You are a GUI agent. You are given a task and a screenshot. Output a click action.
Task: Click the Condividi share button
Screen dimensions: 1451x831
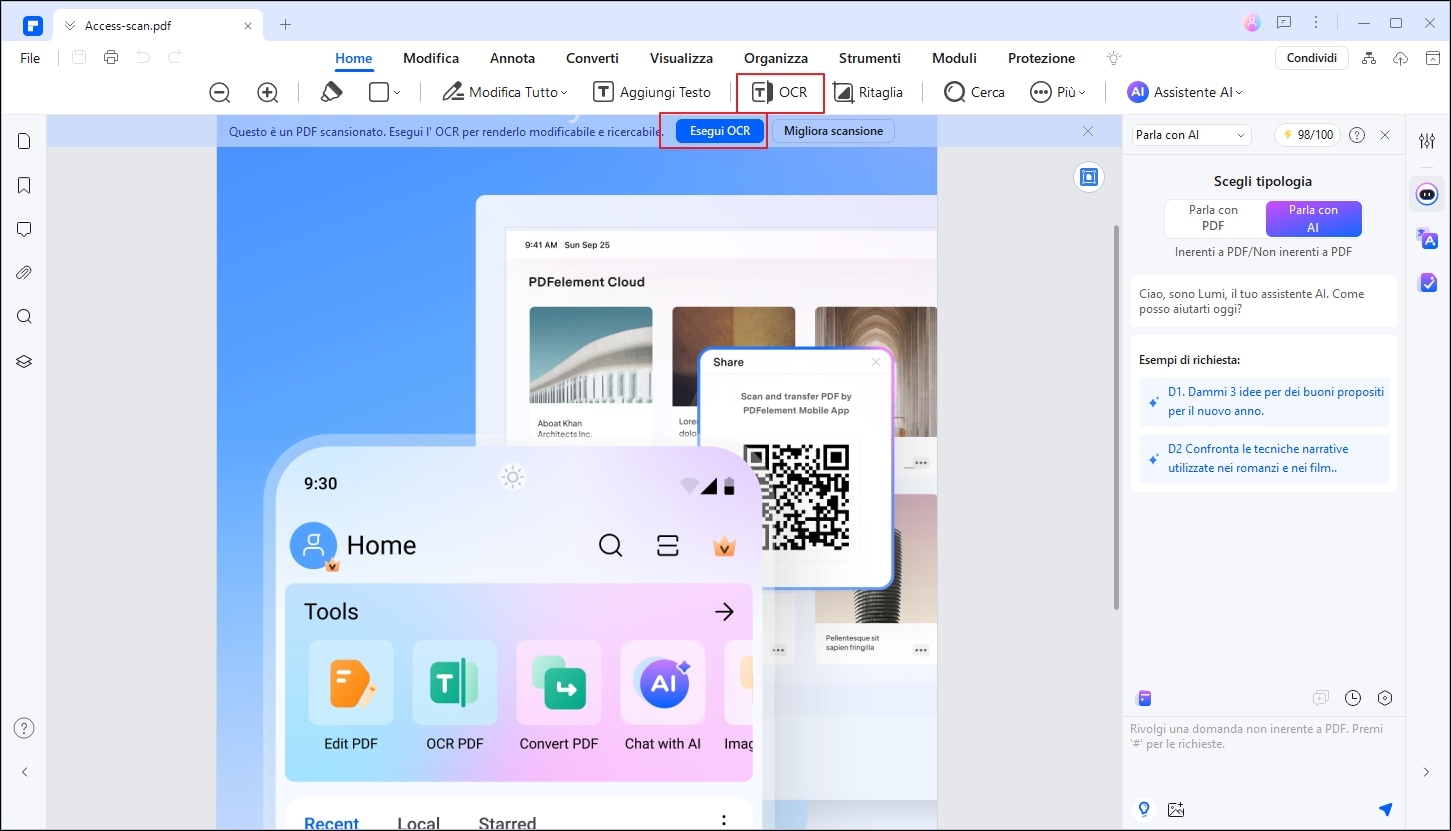[1312, 58]
